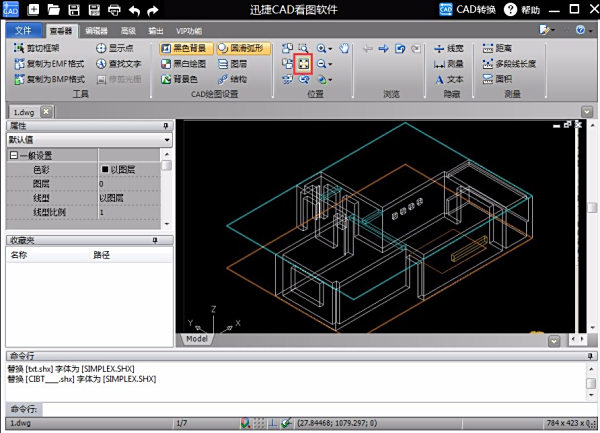The height and width of the screenshot is (433, 600).
Task: Toggle 黑色背景 option
Action: point(186,48)
